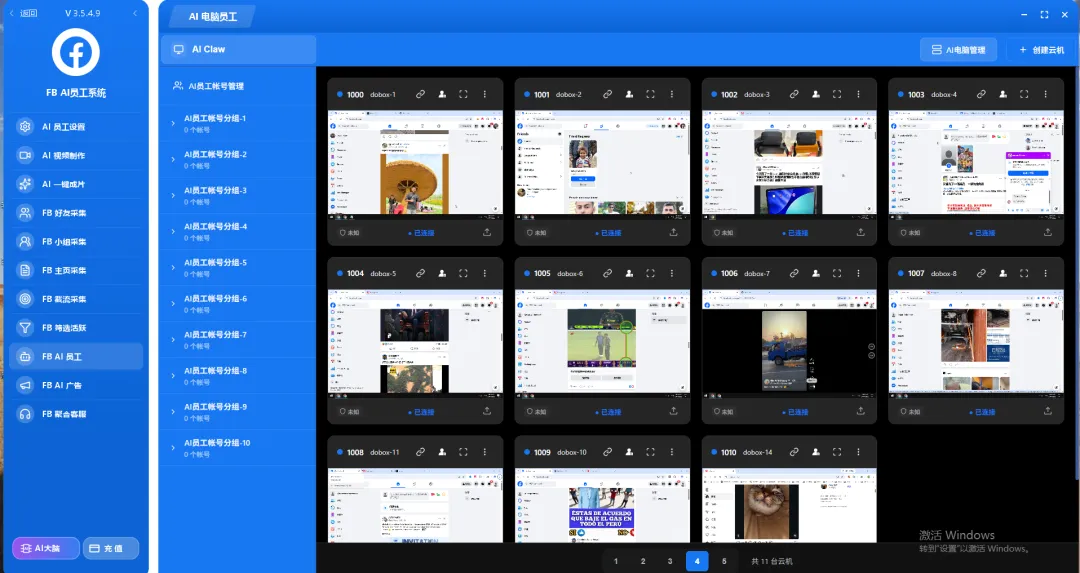Expand AI员工帐号分组-4 chevron
The width and height of the screenshot is (1080, 573).
[173, 231]
